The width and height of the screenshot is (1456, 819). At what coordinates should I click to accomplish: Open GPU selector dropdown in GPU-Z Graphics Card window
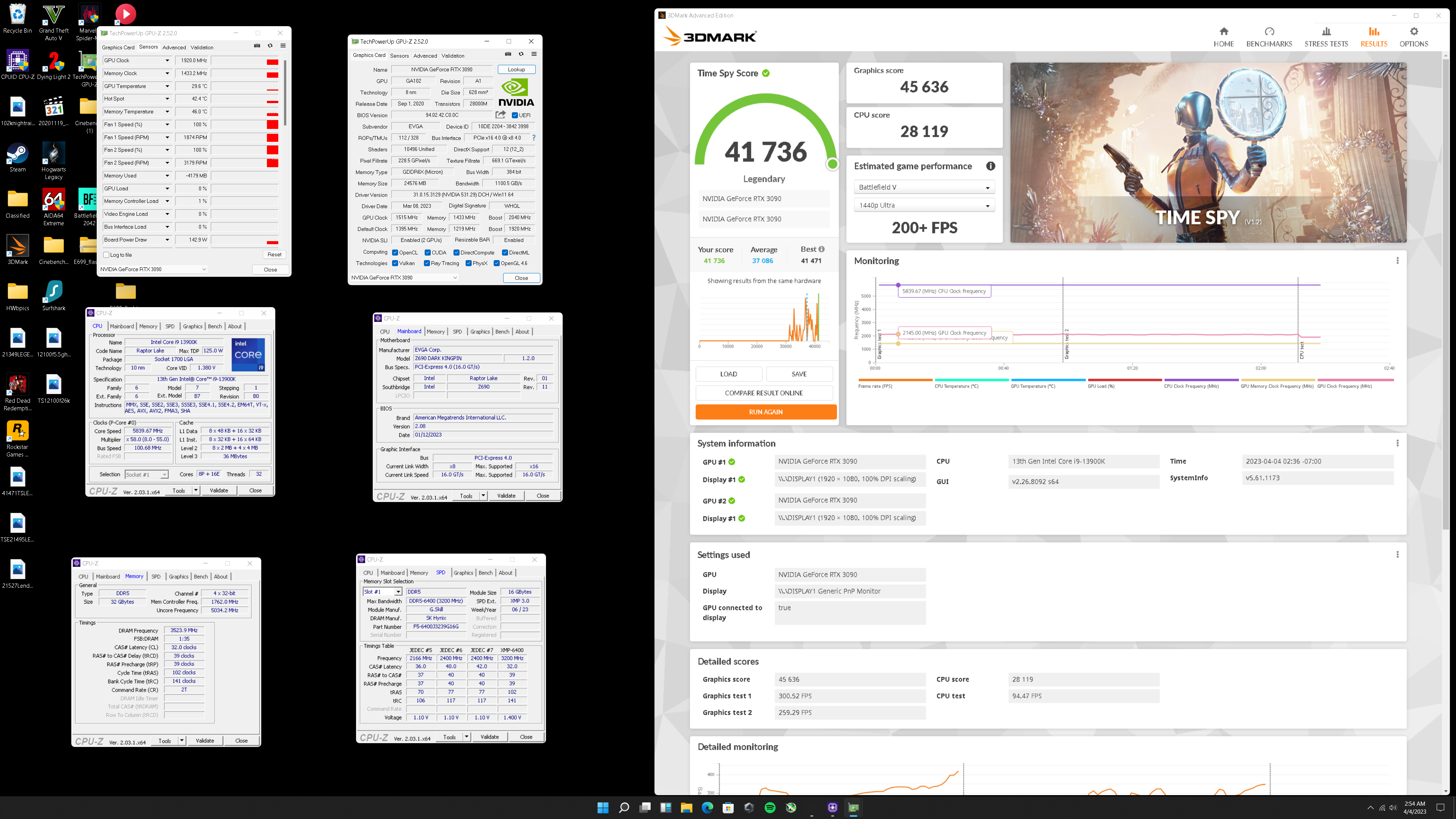[404, 278]
